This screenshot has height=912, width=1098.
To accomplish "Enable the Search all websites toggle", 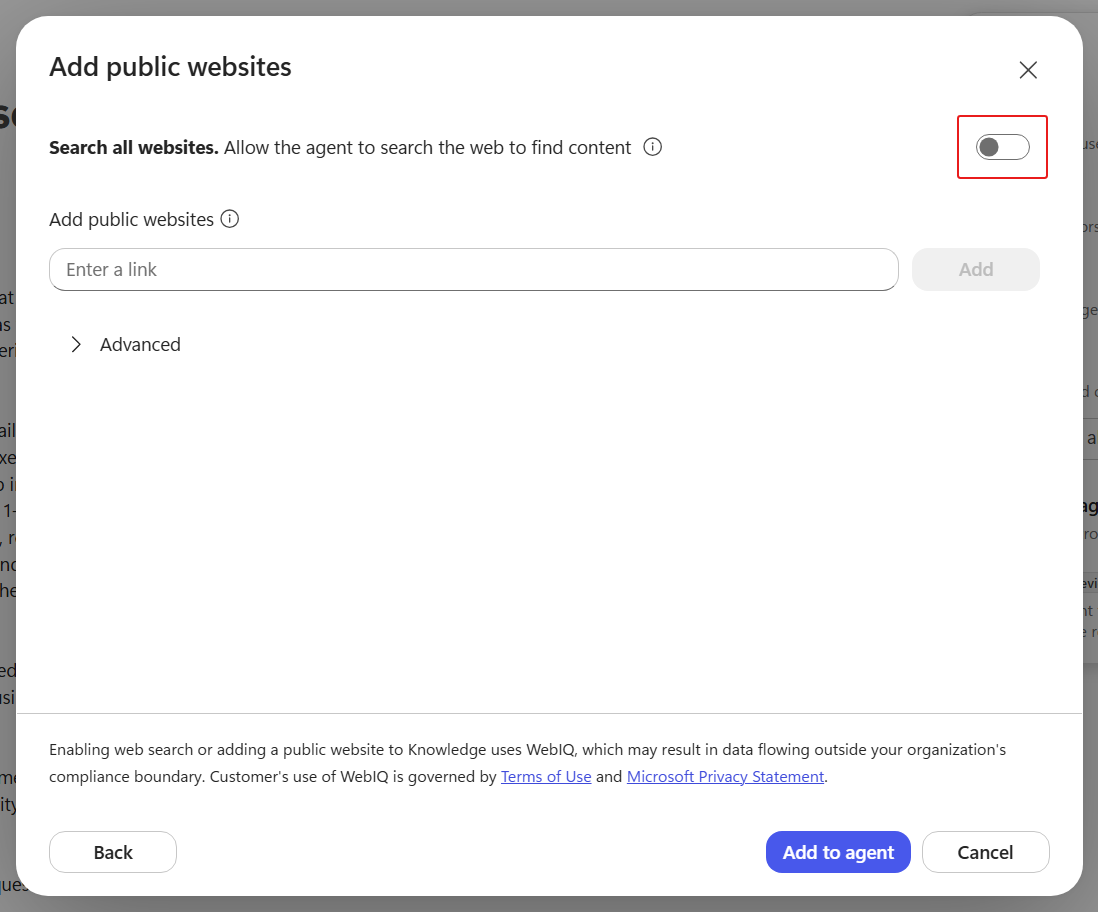I will coord(1002,147).
